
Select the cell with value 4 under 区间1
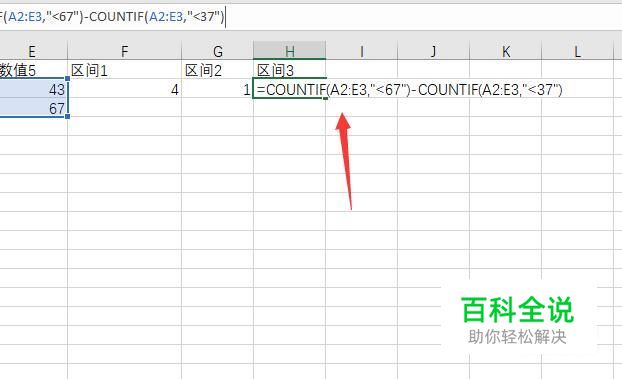tap(125, 89)
